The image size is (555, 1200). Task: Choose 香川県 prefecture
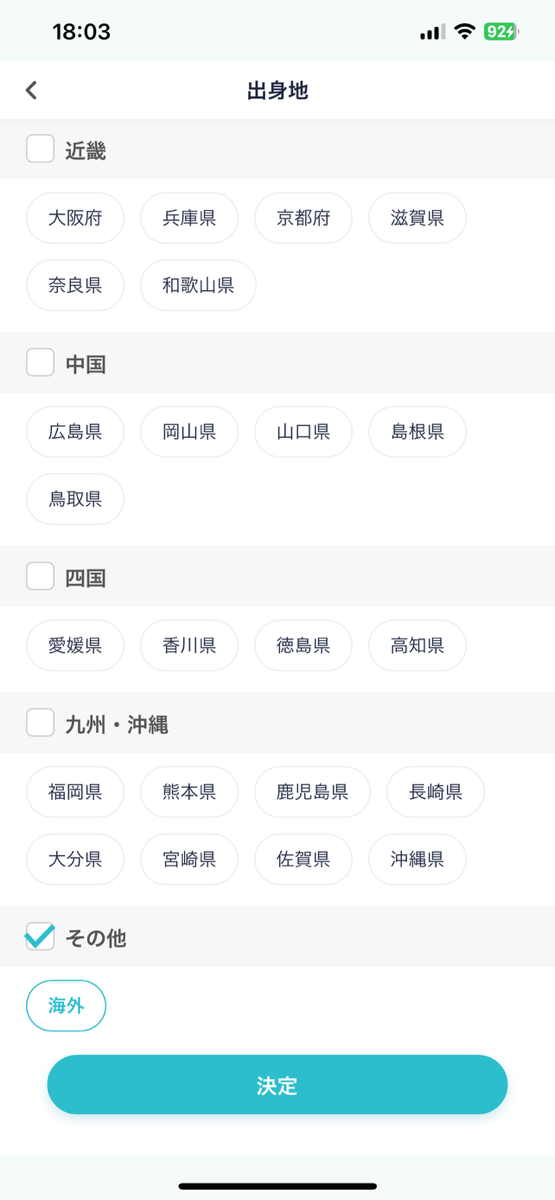tap(189, 645)
